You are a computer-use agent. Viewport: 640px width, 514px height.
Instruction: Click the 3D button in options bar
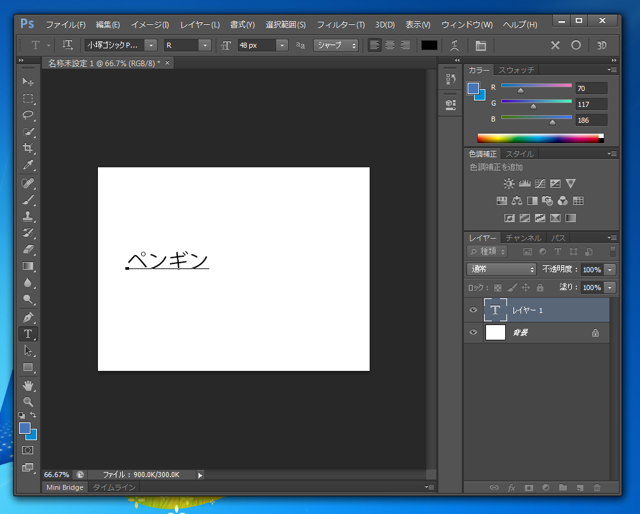click(601, 45)
